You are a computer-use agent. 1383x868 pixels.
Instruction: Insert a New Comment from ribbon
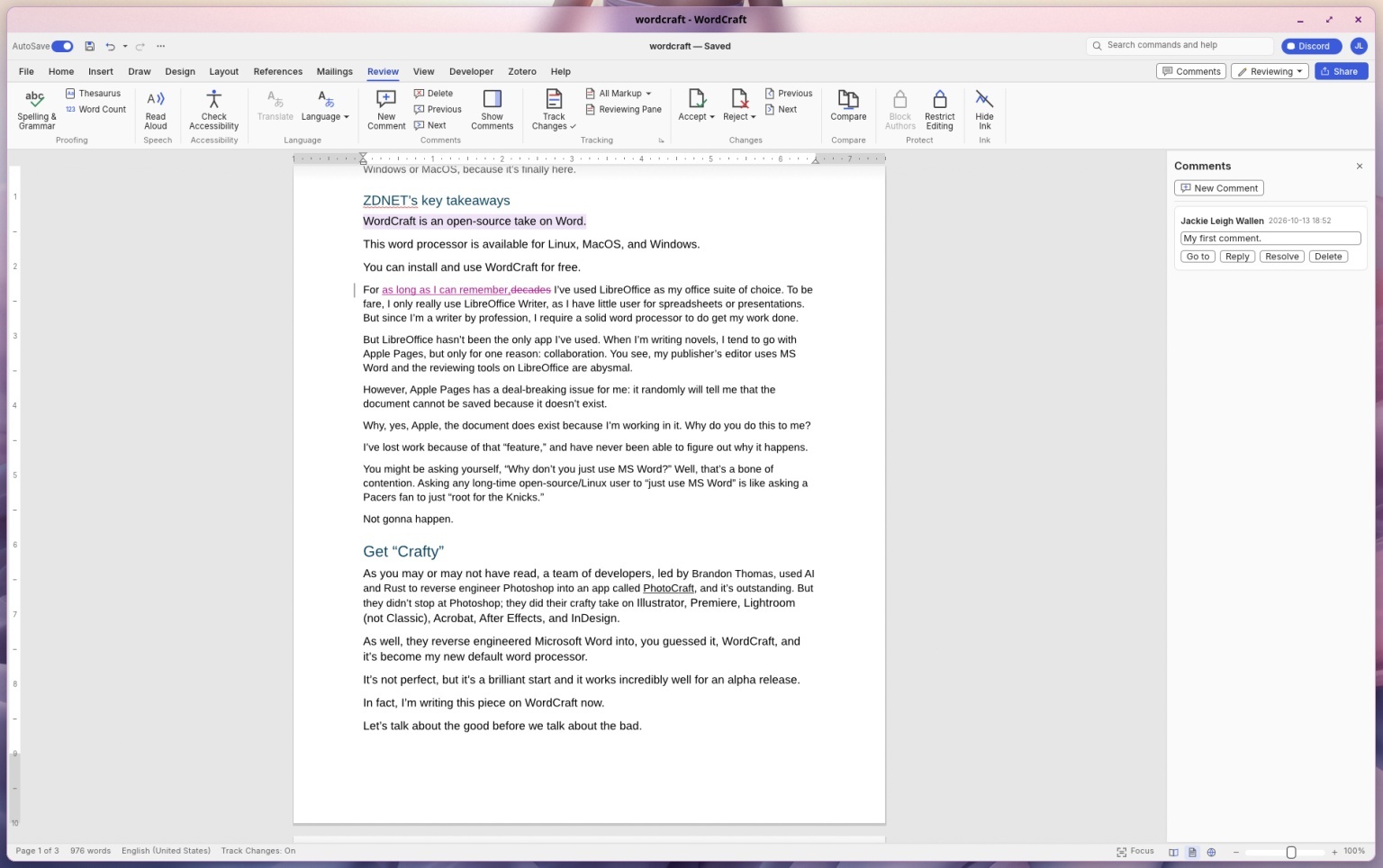386,109
